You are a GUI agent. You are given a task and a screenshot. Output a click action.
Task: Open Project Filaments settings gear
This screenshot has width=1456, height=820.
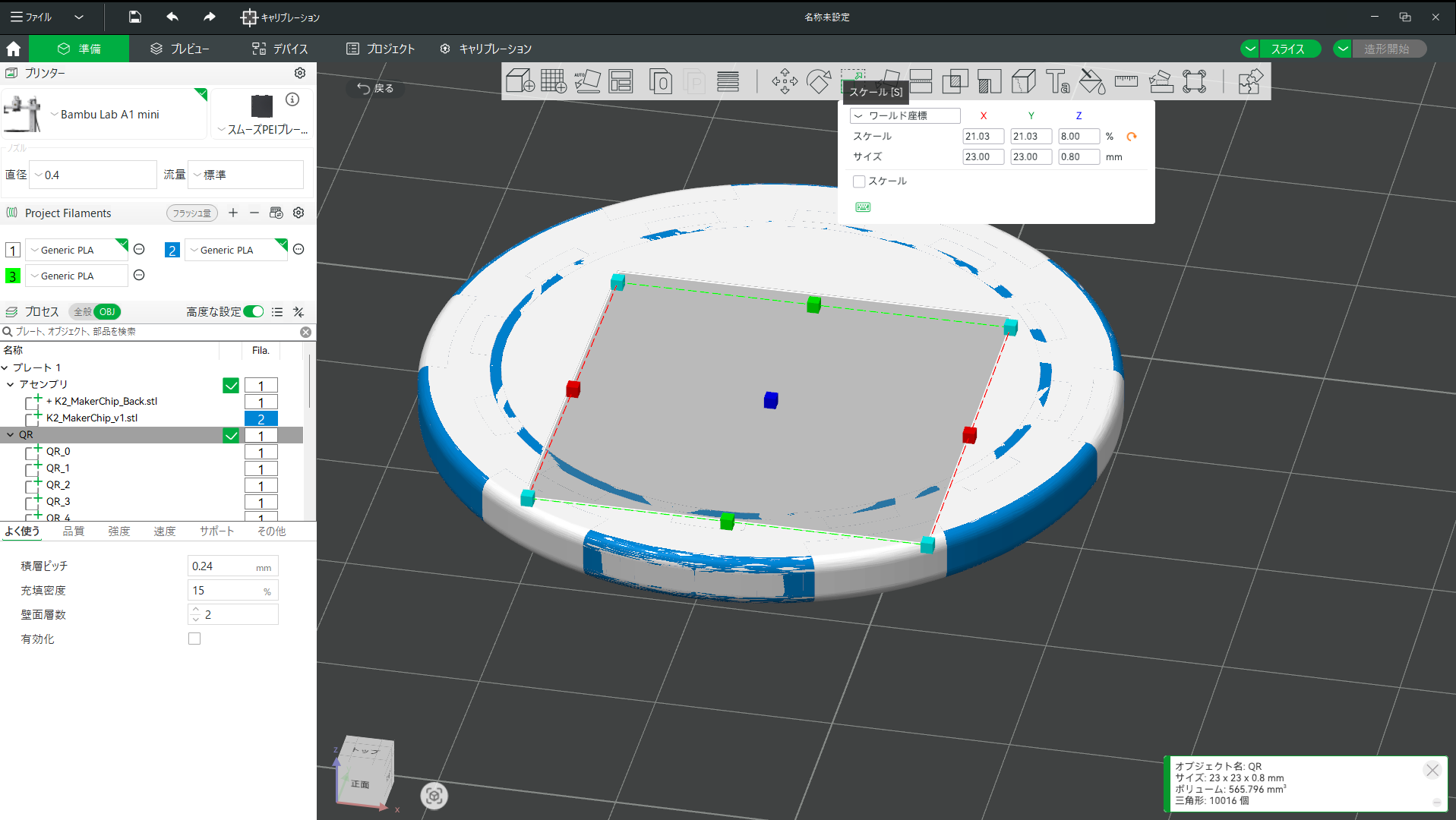298,213
